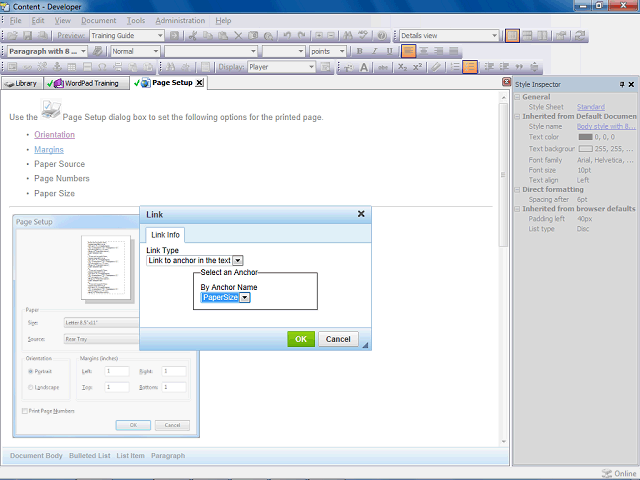This screenshot has width=640, height=480.
Task: Undo the last action
Action: pos(287,36)
